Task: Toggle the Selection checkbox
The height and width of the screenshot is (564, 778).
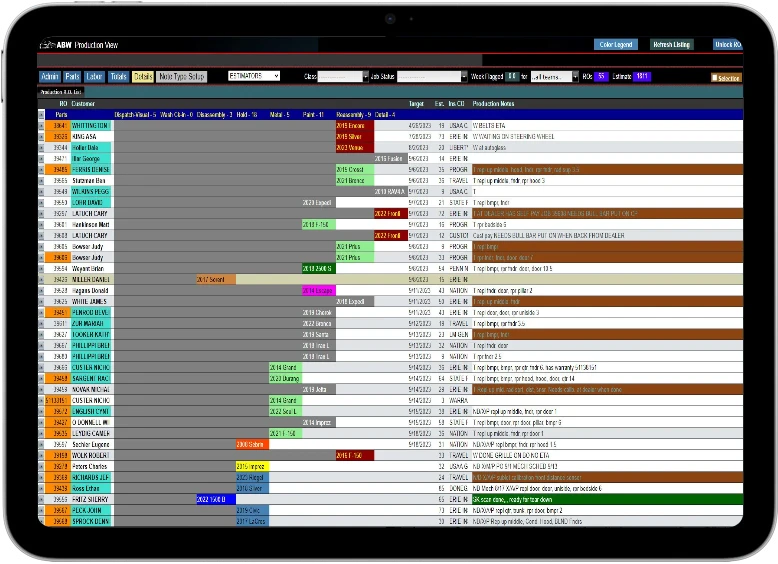Action: [x=715, y=78]
